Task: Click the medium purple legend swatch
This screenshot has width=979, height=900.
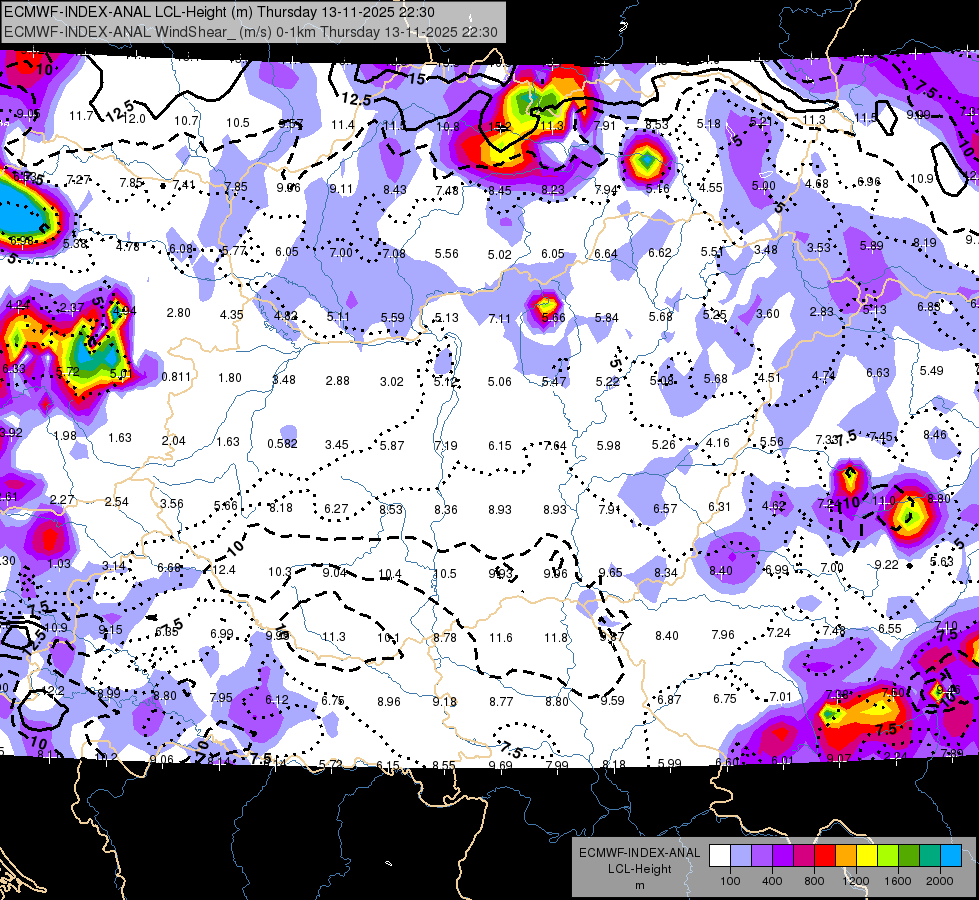Action: point(762,856)
